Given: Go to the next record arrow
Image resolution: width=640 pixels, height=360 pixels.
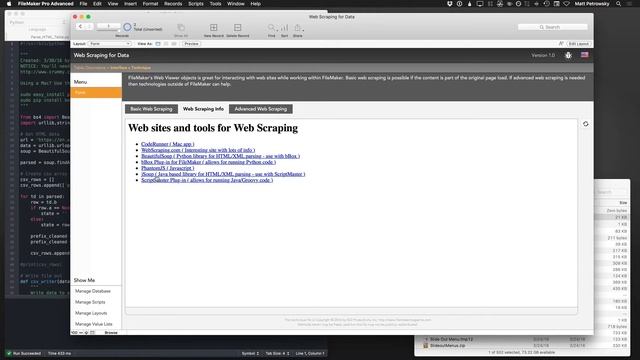Looking at the screenshot, I should (89, 27).
